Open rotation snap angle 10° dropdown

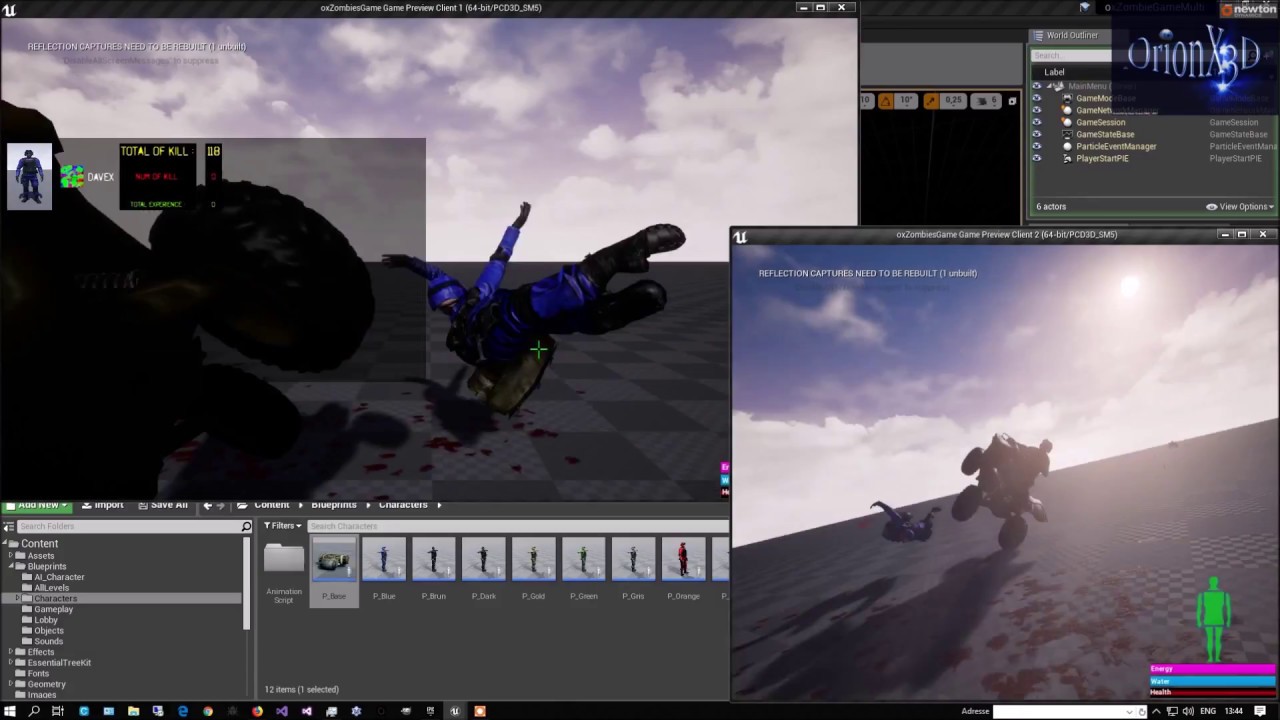(906, 100)
